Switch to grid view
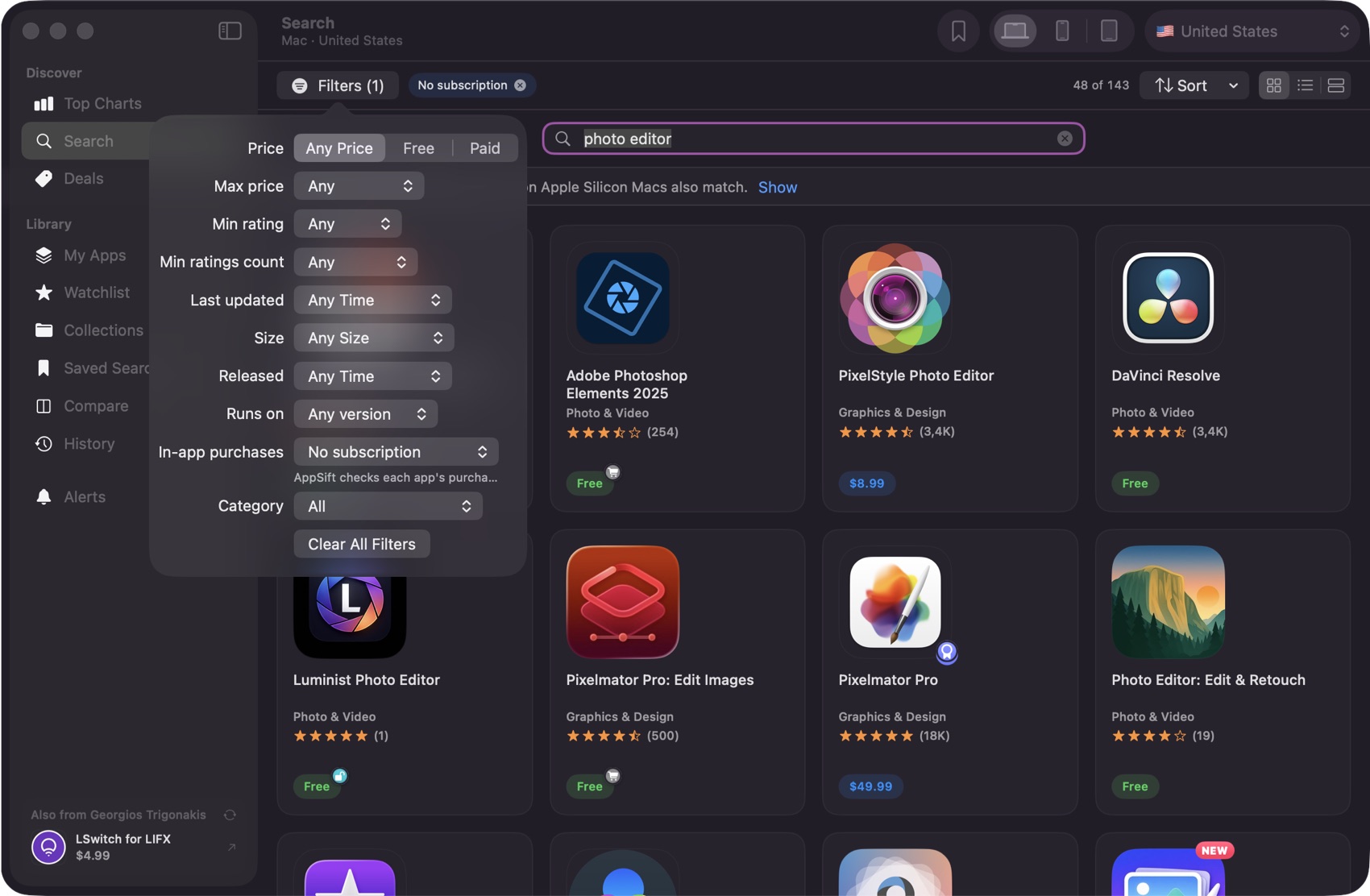The image size is (1370, 896). point(1274,85)
